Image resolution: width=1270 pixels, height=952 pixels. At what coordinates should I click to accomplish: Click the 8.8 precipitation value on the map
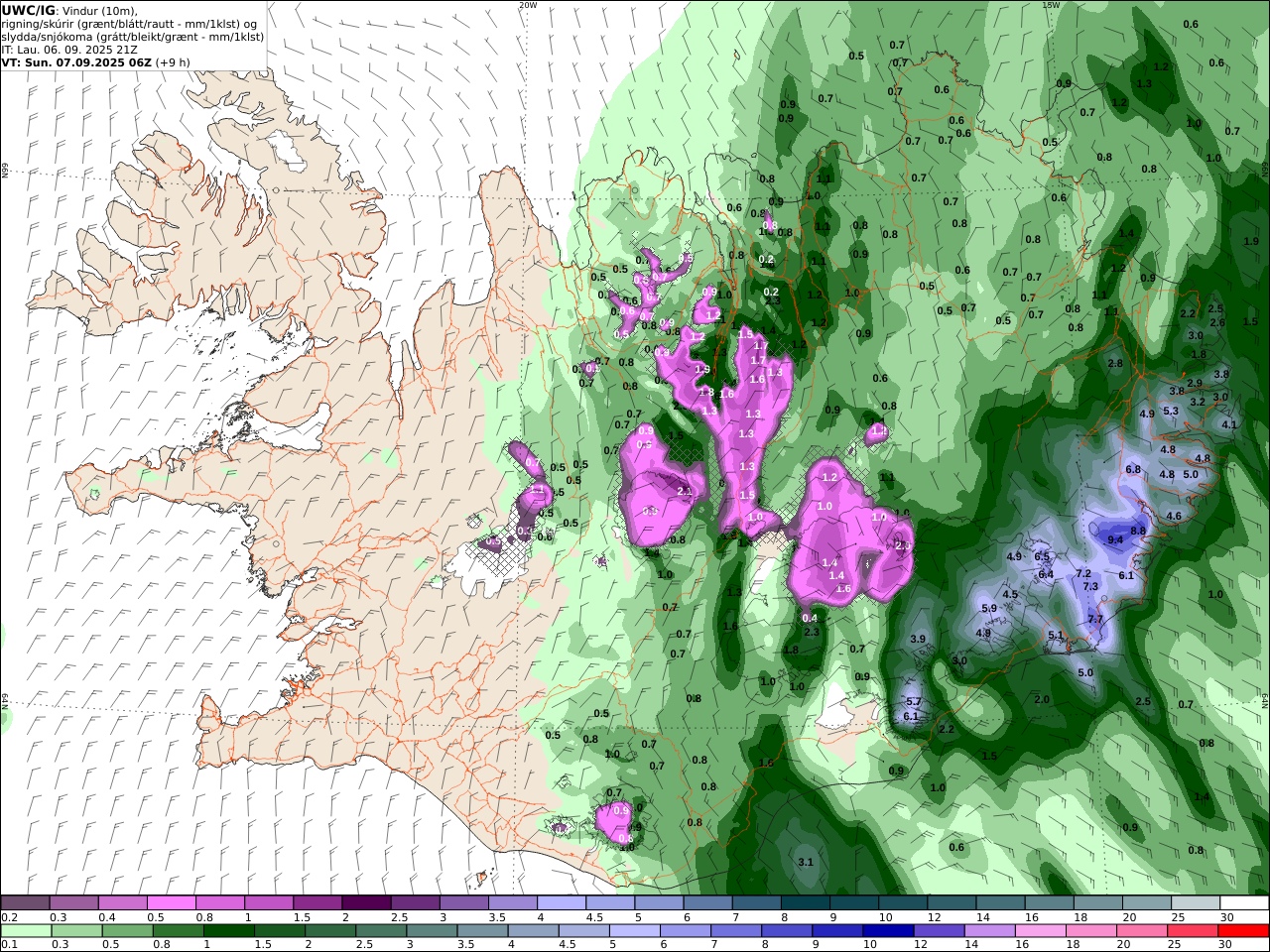1138,531
